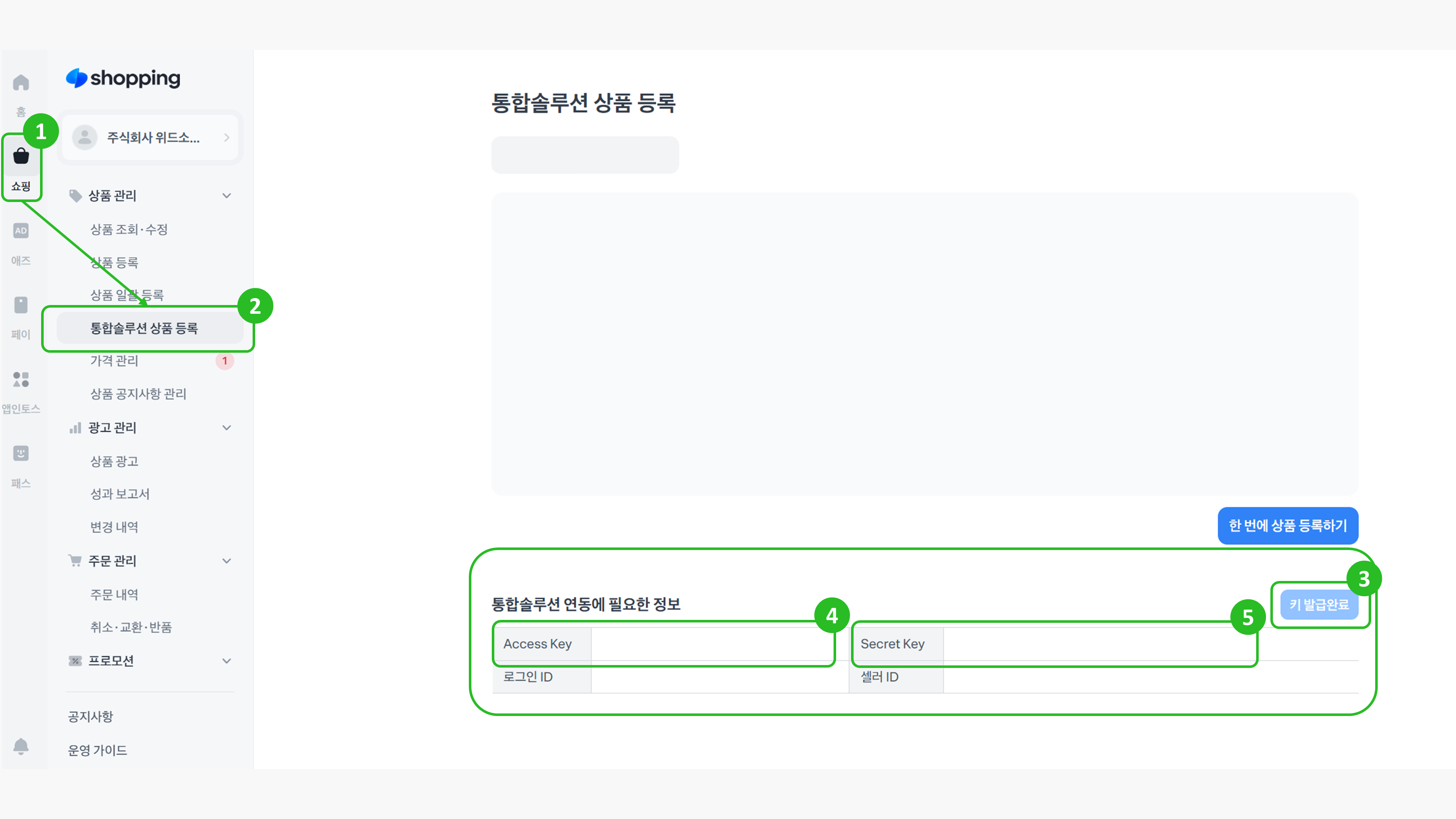This screenshot has width=1456, height=819.
Task: Collapse the 상품 관리 section chevron
Action: click(x=227, y=195)
